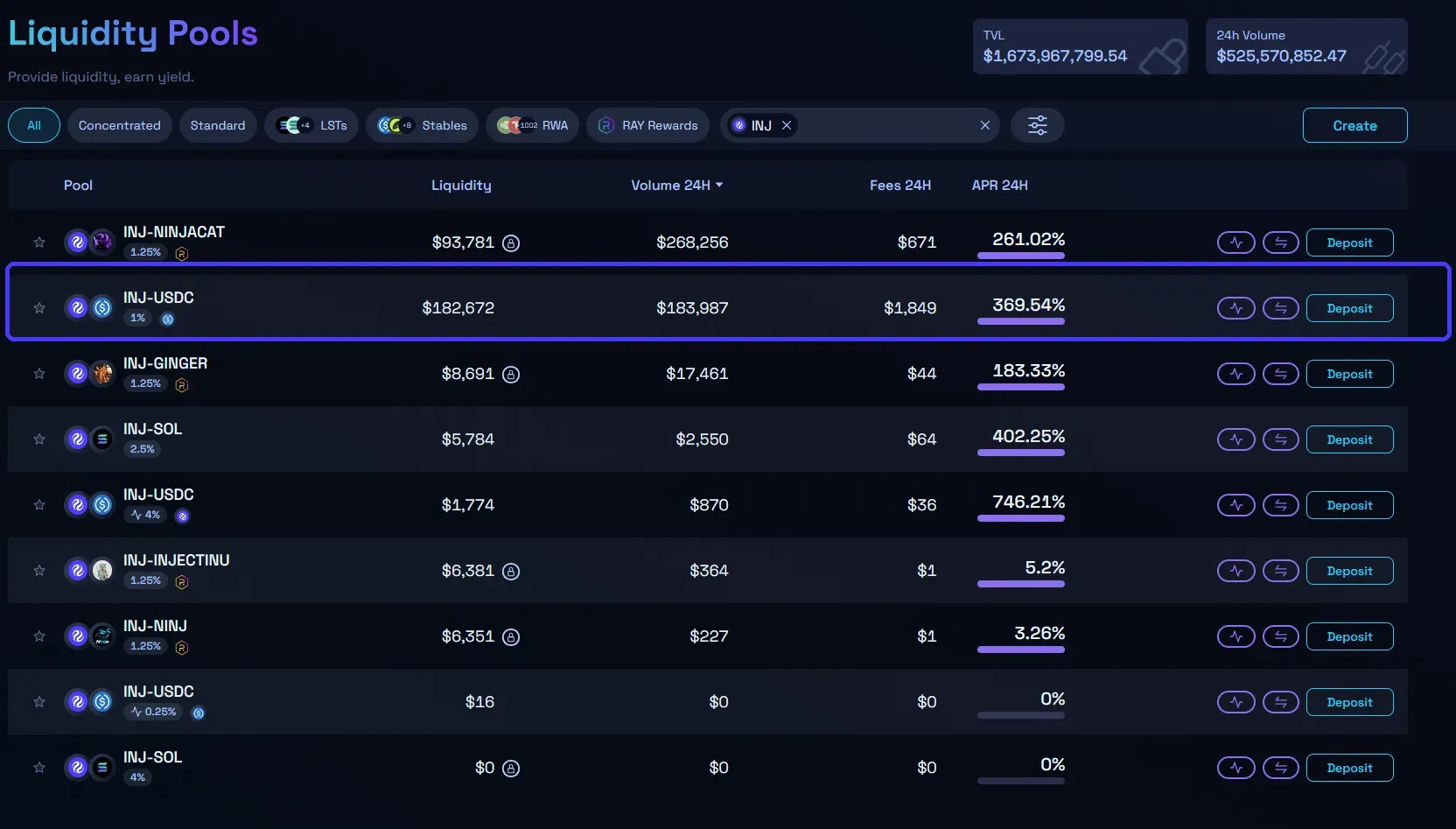Deposit into INJ-NINJACAT pool
The width and height of the screenshot is (1456, 829).
pyautogui.click(x=1349, y=242)
